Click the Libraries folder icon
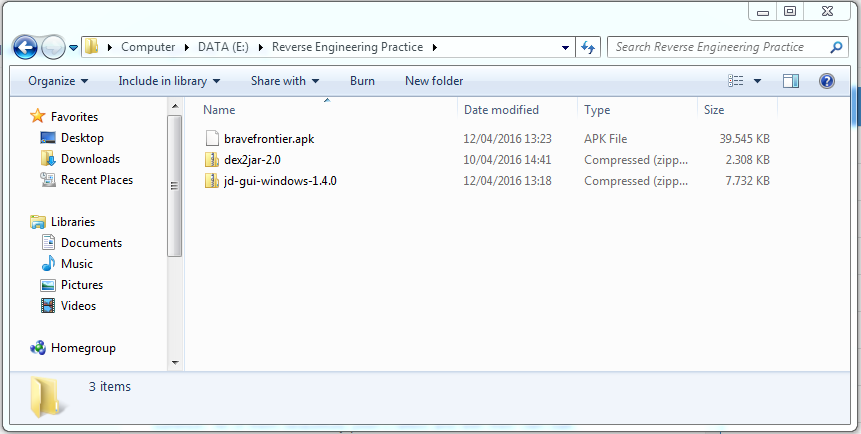This screenshot has width=861, height=434. point(38,222)
